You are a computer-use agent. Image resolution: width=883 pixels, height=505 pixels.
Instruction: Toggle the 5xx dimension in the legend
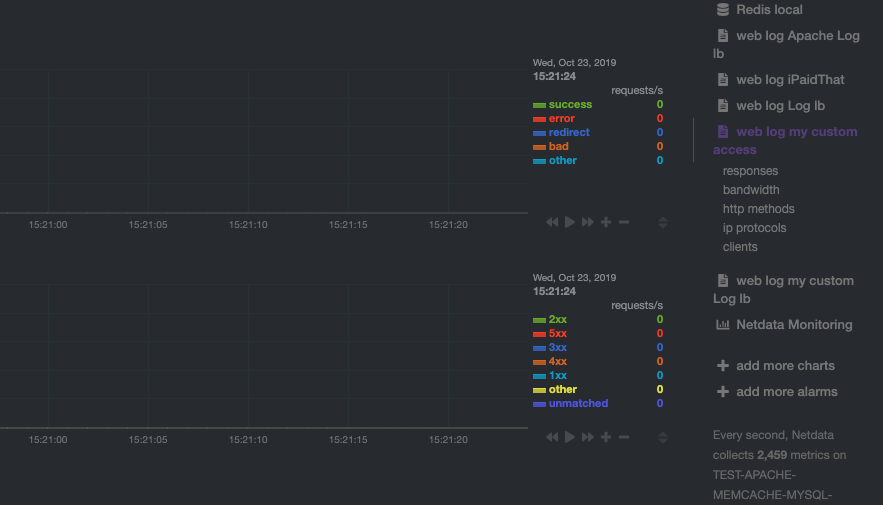coord(558,333)
